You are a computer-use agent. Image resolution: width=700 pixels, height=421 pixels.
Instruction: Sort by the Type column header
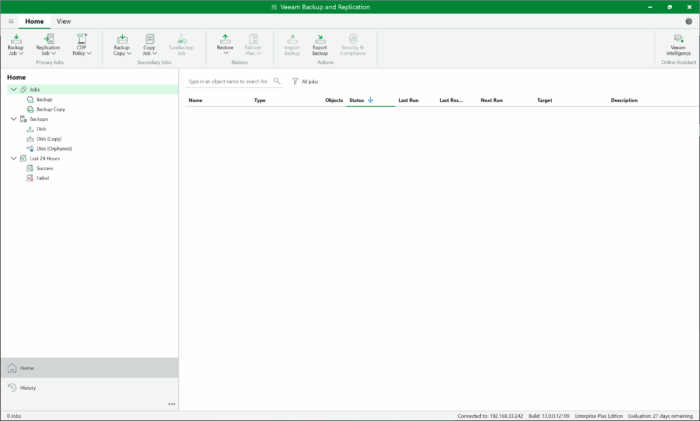(x=260, y=100)
